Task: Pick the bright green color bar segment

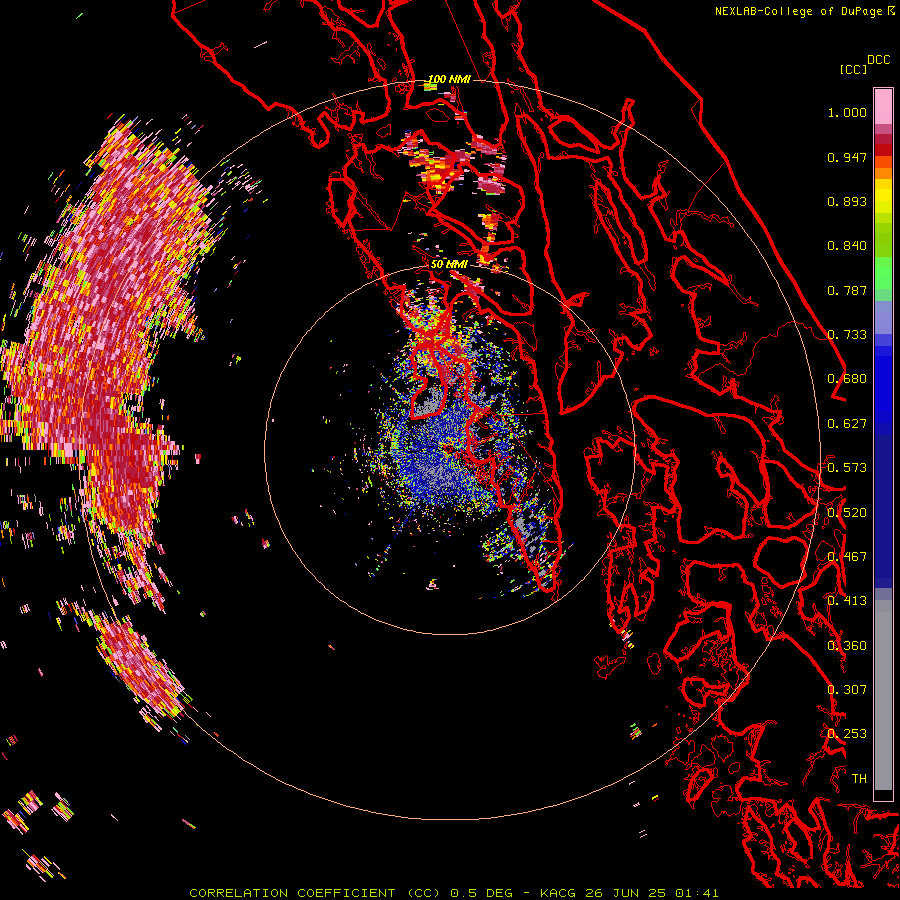Action: (x=883, y=273)
